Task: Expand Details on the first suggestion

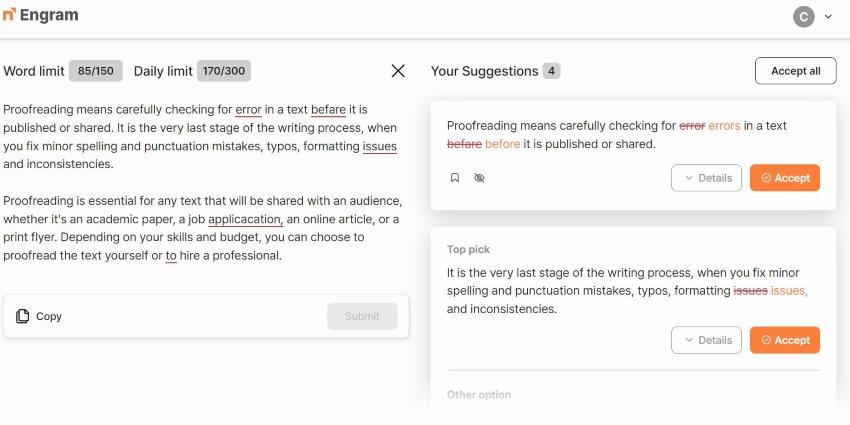Action: 706,178
